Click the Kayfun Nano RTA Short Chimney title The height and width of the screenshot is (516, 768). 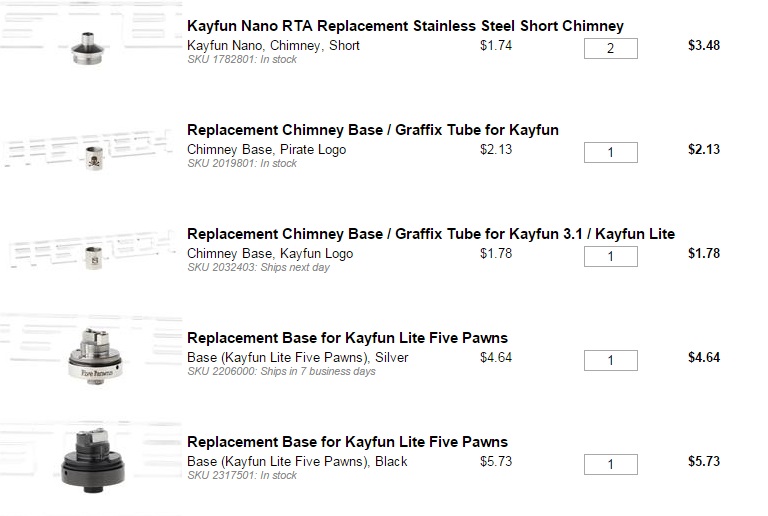pos(405,25)
